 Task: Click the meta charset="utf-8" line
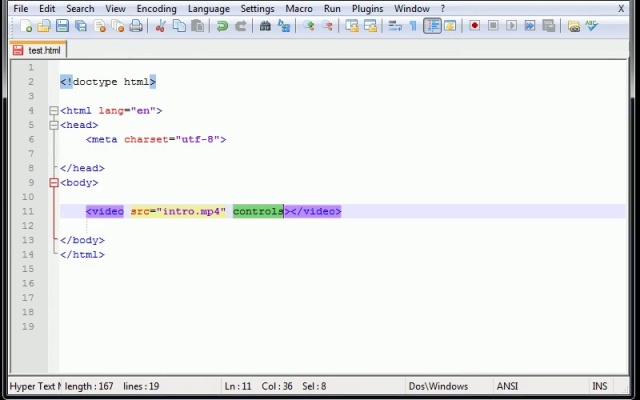[156, 140]
